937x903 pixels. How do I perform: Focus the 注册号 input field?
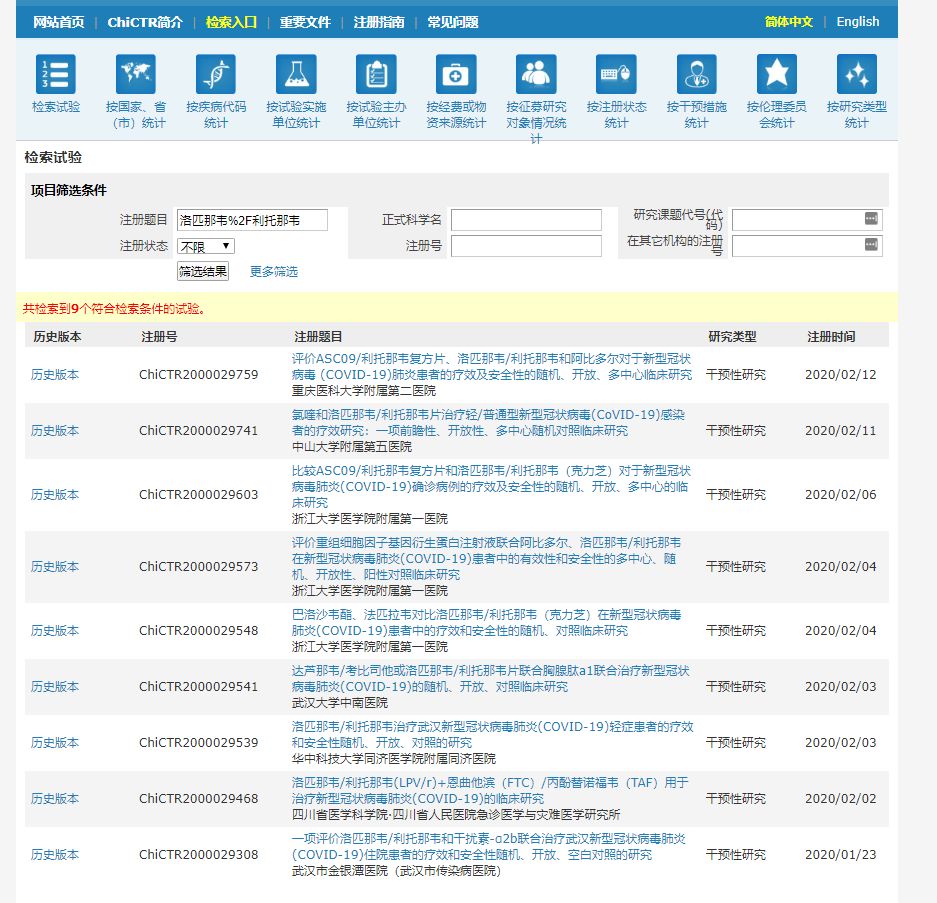tap(526, 246)
